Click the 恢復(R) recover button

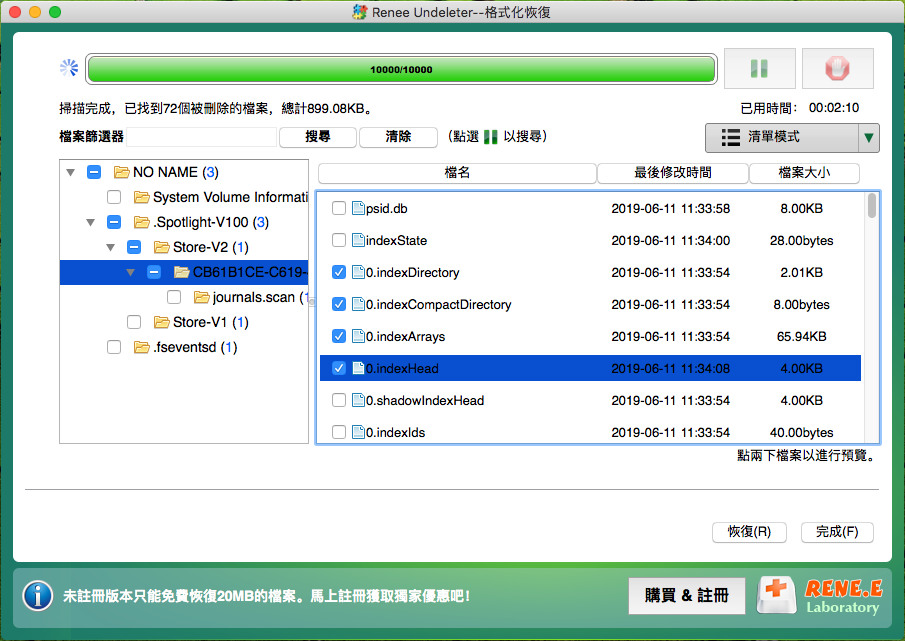click(749, 532)
